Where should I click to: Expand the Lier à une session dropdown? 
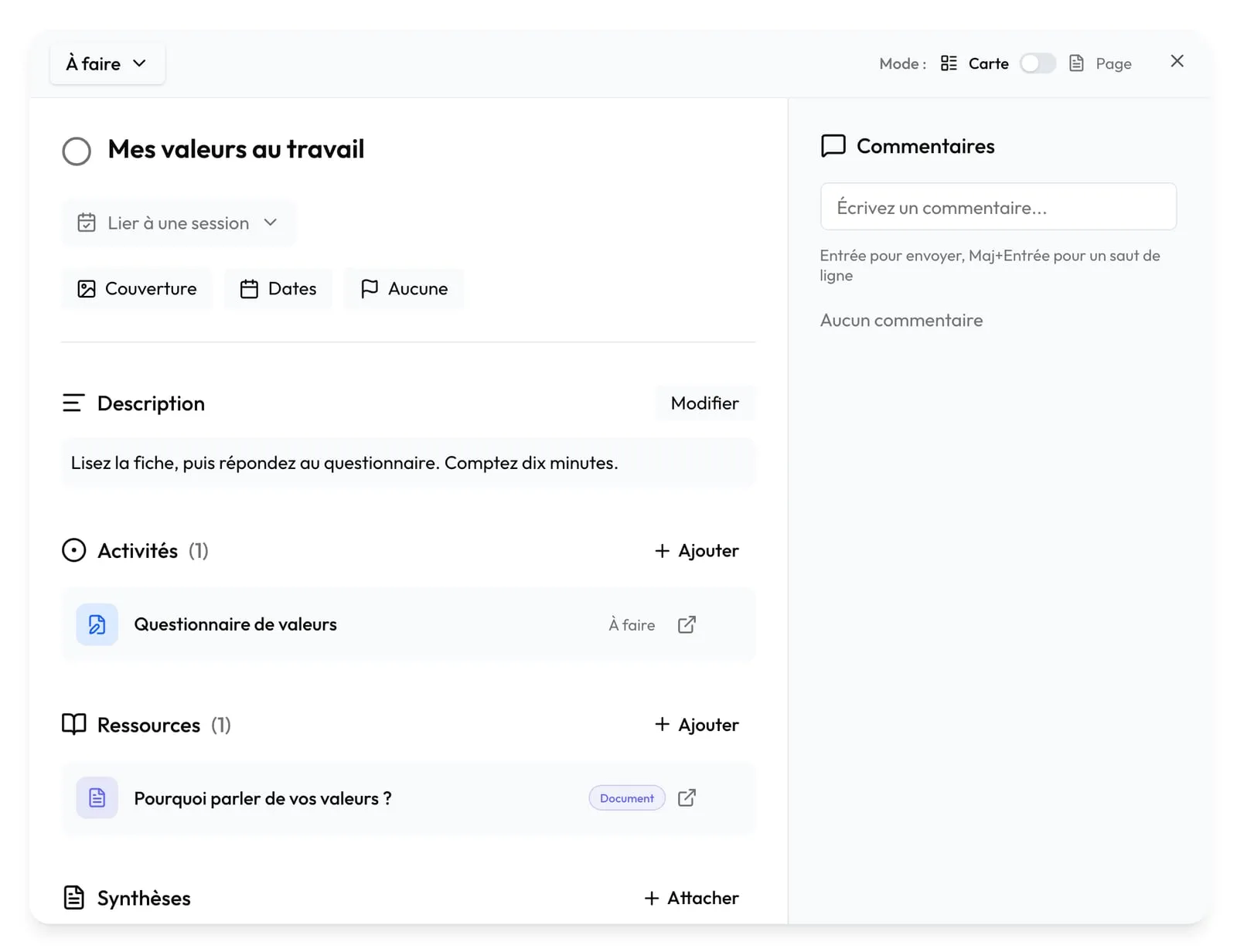click(178, 223)
